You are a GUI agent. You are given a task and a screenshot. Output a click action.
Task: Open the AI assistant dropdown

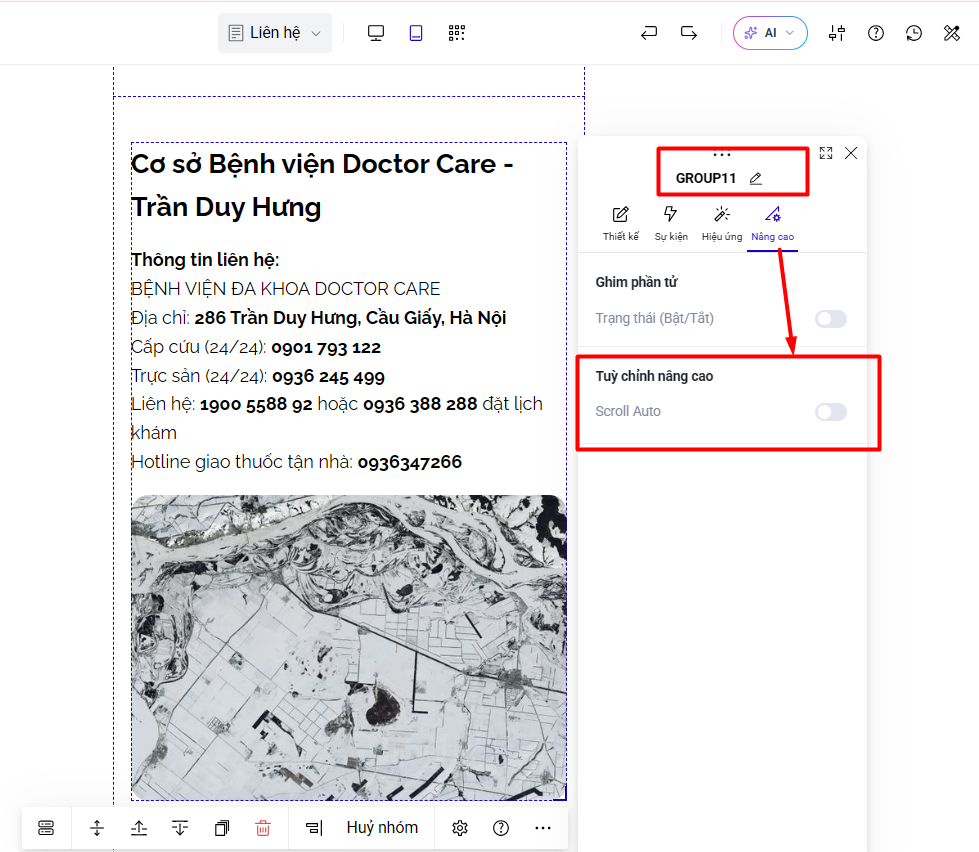point(770,33)
